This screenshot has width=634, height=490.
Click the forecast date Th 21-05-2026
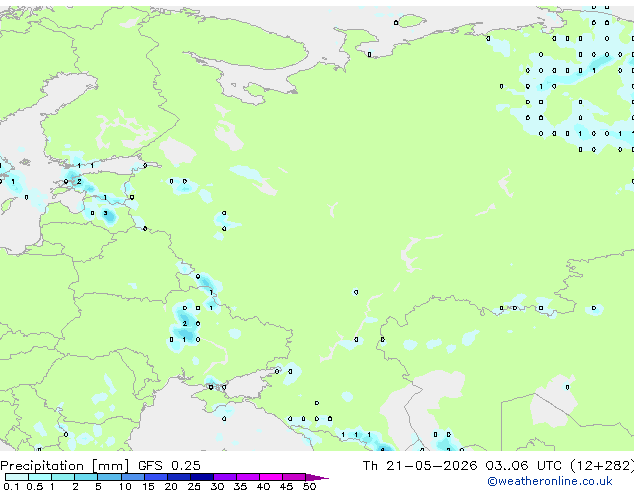coord(420,466)
